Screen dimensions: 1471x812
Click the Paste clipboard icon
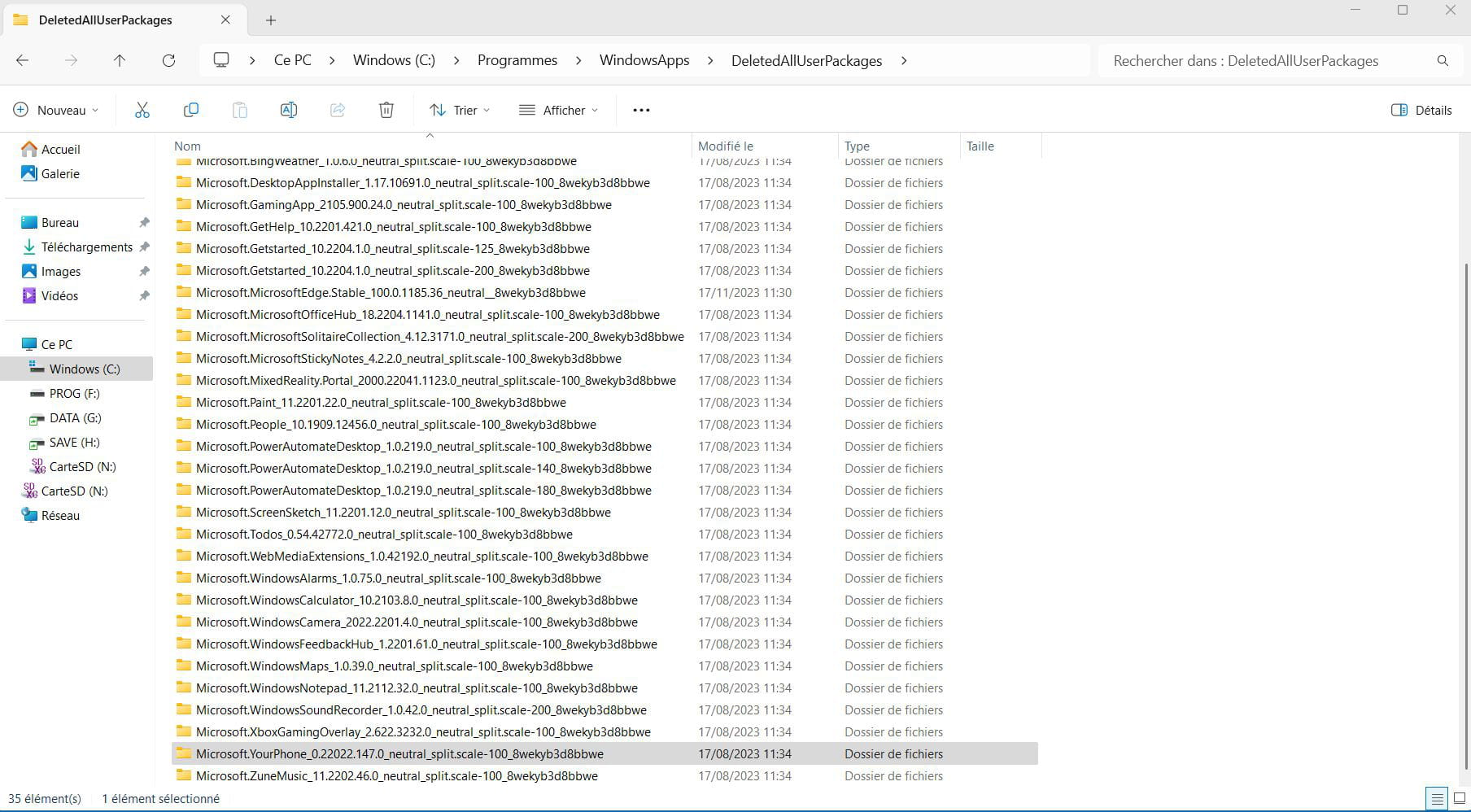coord(240,110)
